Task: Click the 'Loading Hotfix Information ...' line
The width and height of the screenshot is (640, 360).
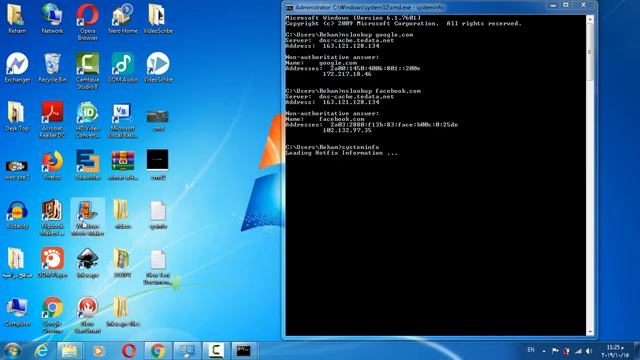Action: tap(341, 153)
